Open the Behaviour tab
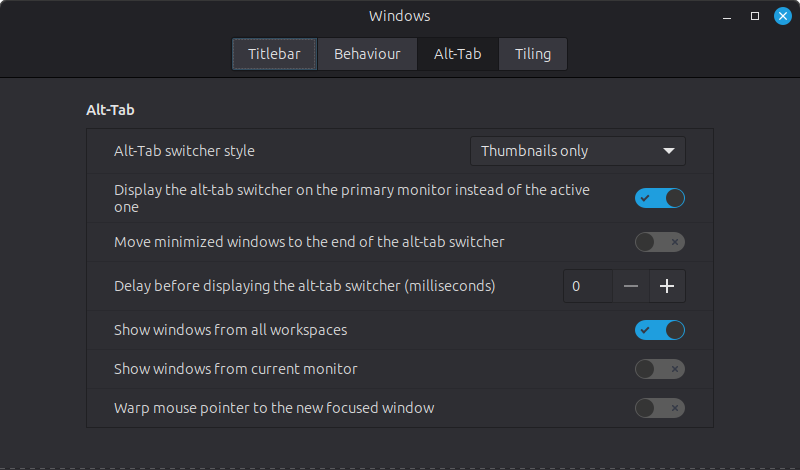Image resolution: width=800 pixels, height=470 pixels. [367, 54]
